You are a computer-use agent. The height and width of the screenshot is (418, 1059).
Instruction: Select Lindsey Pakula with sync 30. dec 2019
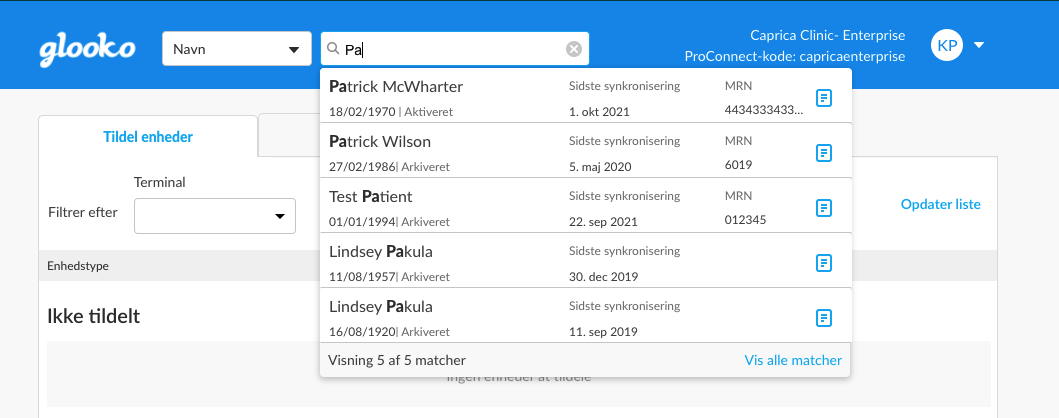pyautogui.click(x=586, y=260)
